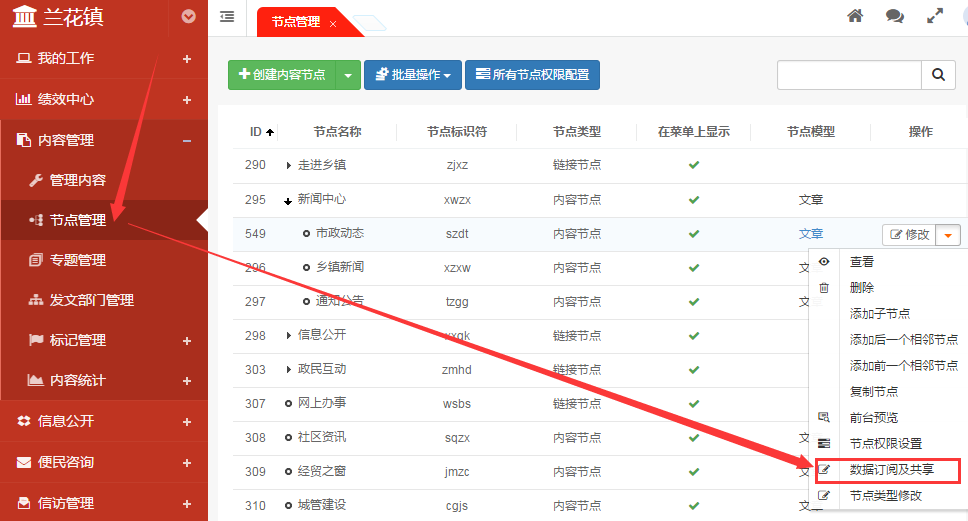This screenshot has width=968, height=521.
Task: Click the 创建内容节点 button
Action: coord(282,75)
